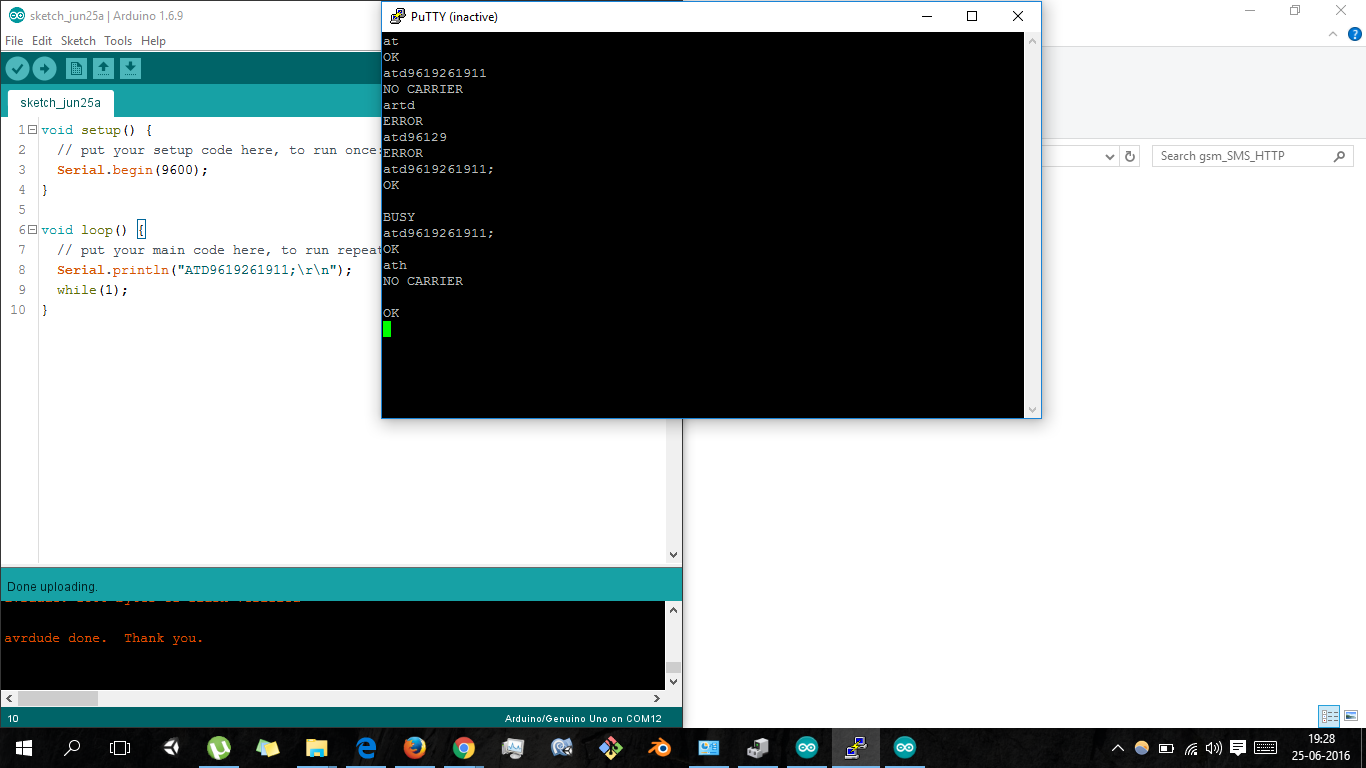Open Explorer help question mark icon

coord(1355,34)
